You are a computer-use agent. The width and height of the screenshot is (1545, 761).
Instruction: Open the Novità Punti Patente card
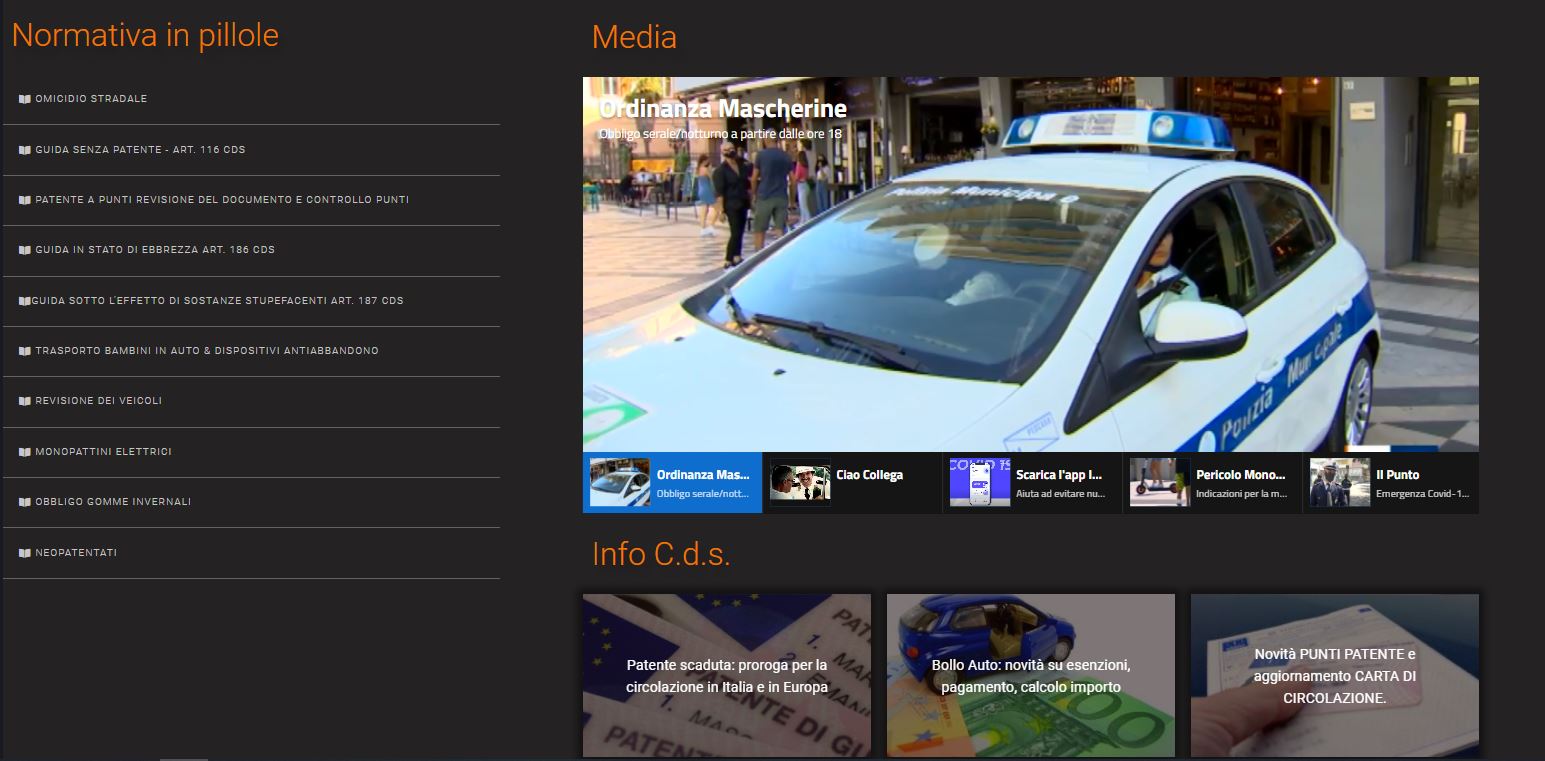click(1334, 676)
